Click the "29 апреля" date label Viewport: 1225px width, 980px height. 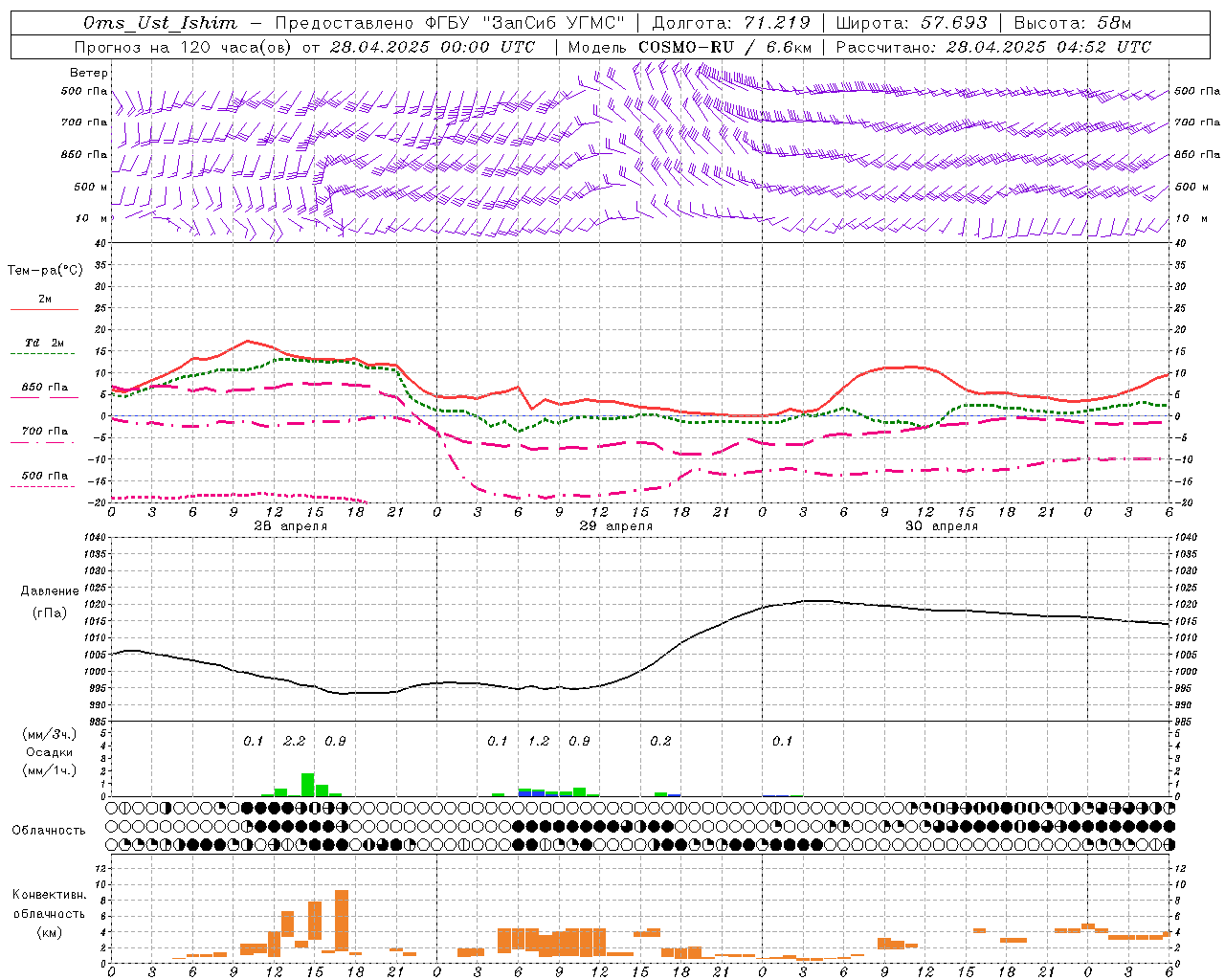tap(615, 526)
